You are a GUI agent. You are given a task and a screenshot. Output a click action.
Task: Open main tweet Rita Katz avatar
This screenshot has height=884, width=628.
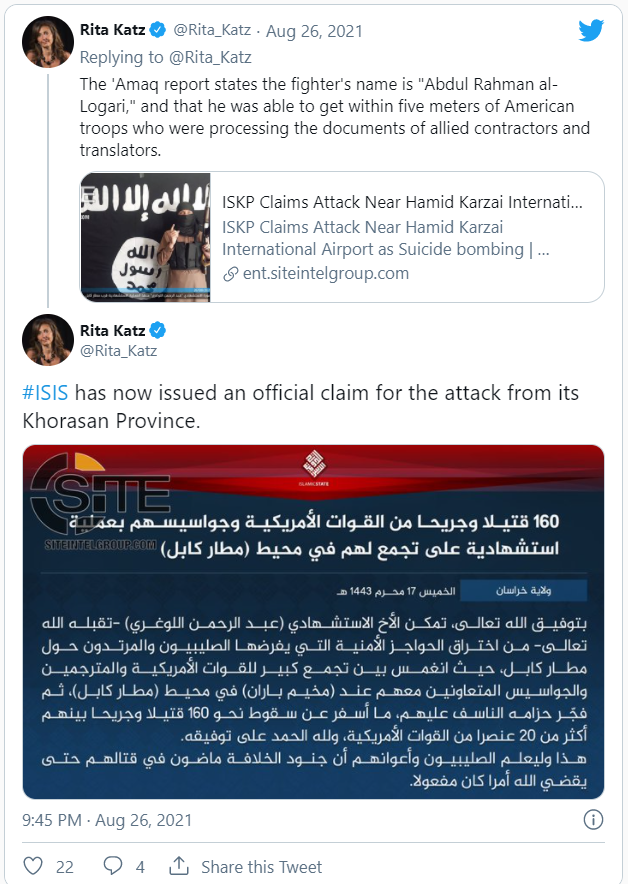click(x=47, y=340)
